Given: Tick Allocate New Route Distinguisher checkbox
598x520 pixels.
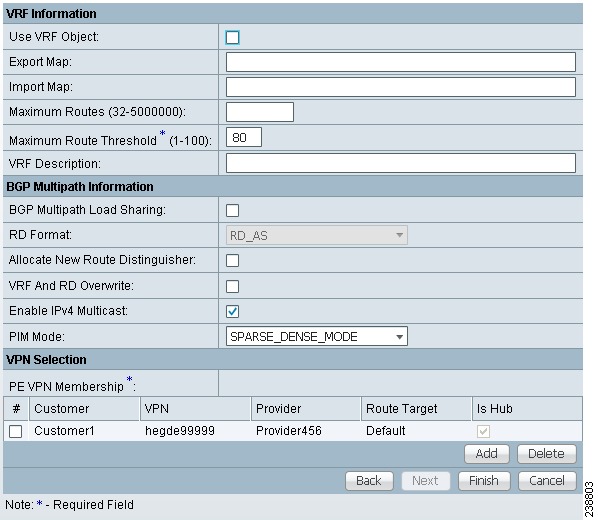Looking at the screenshot, I should 232,261.
